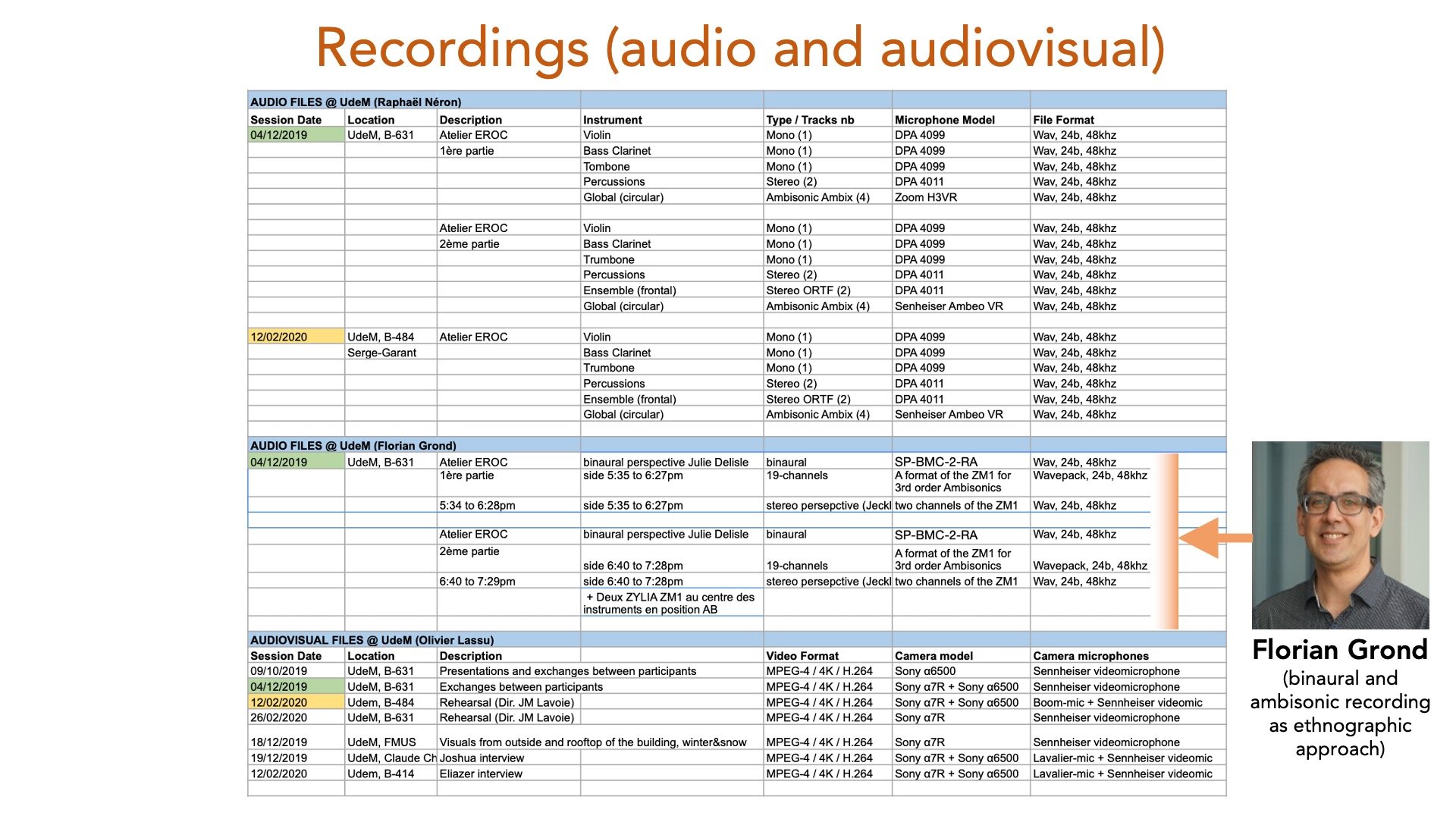
Task: Select the "(binaural and ambisonic recording as ethnographic approach)" caption
Action: (1340, 714)
